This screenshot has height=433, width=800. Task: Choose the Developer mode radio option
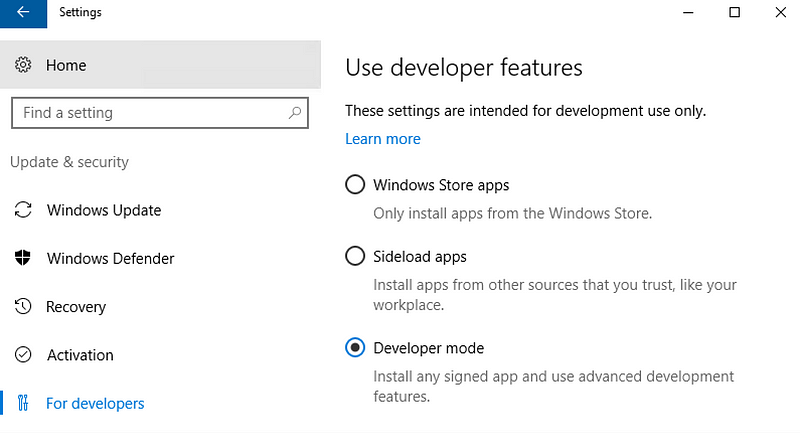tap(355, 347)
